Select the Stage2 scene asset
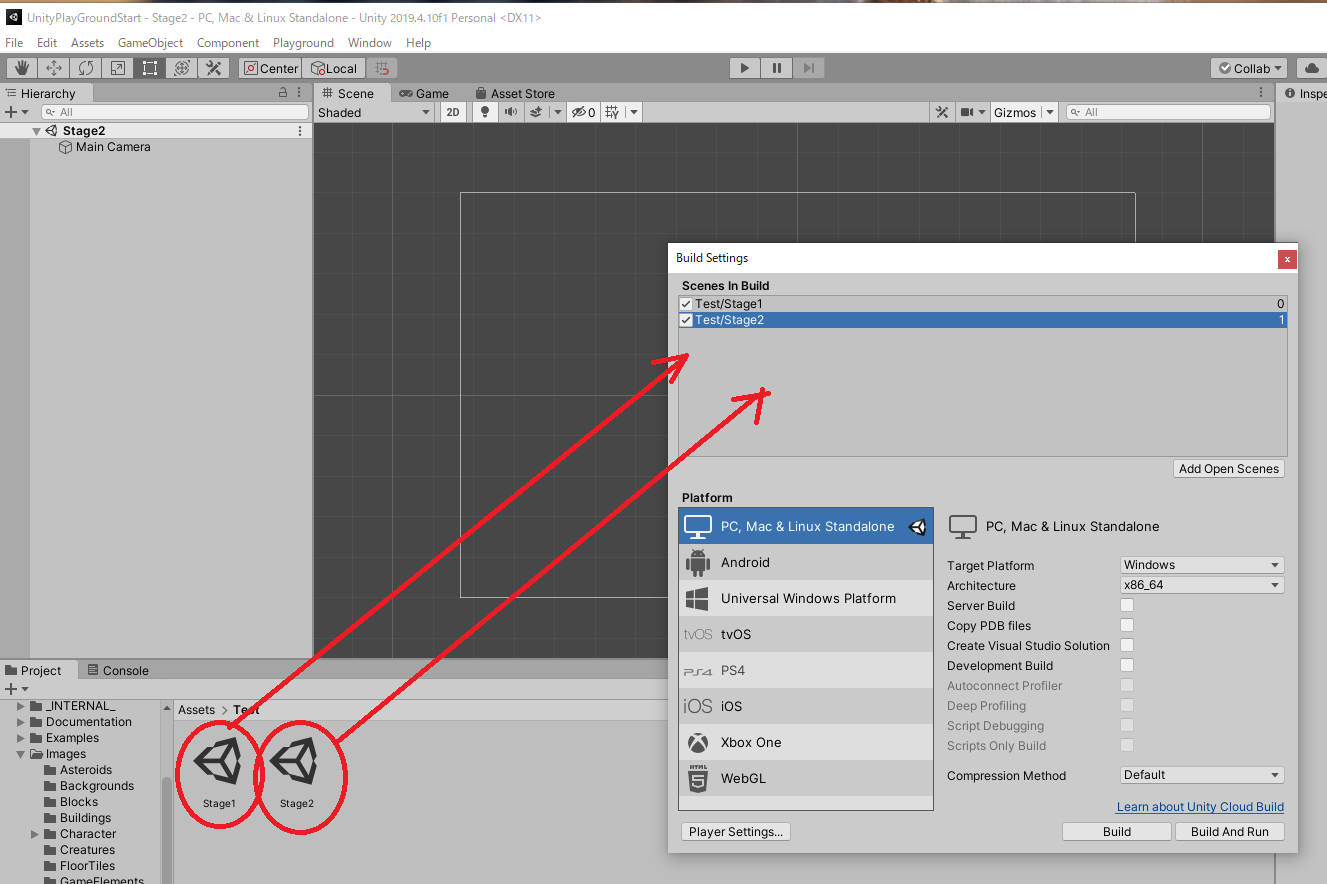Screen dimensions: 1327x884 pos(296,772)
